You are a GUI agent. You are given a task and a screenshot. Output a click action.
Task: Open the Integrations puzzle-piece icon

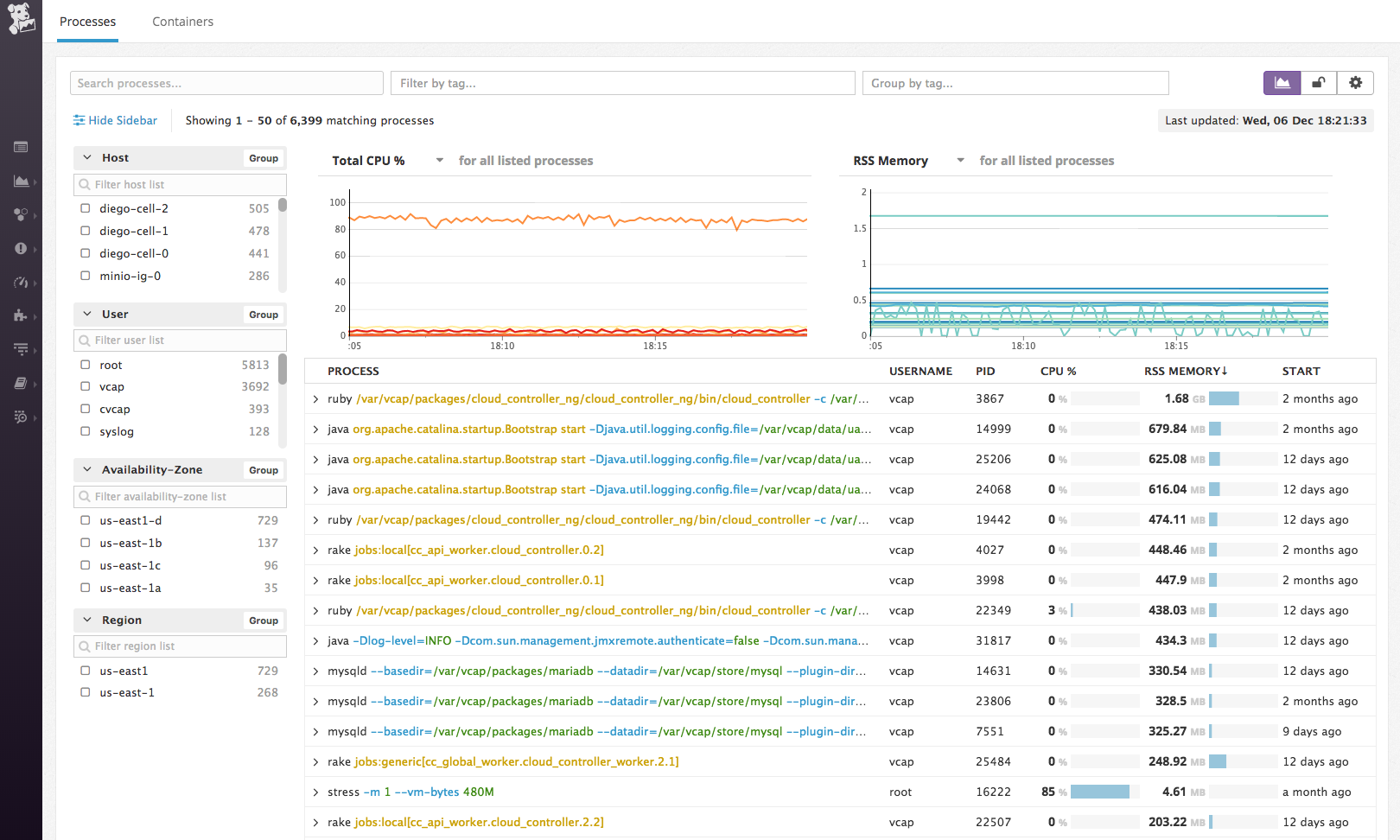pos(21,316)
